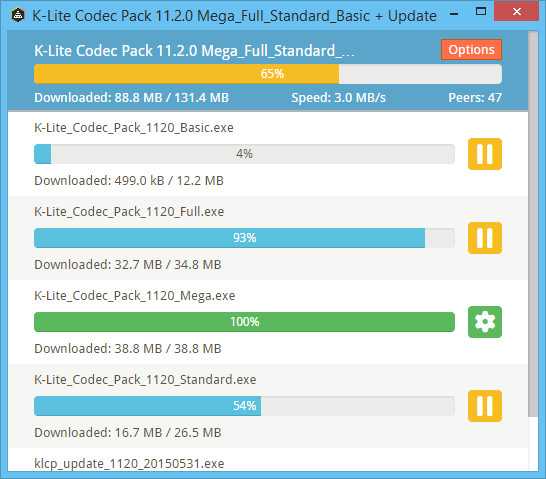Viewport: 546px width, 479px height.
Task: Select the K-Lite_Codec_Pack_1120_Standard.exe file name
Action: point(145,380)
